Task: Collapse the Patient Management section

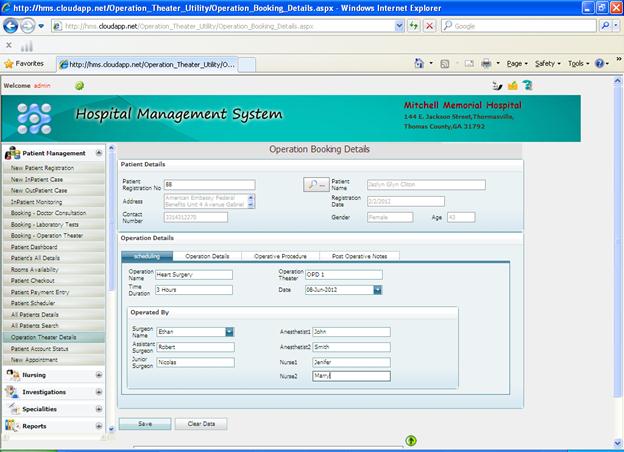Action: (98, 153)
